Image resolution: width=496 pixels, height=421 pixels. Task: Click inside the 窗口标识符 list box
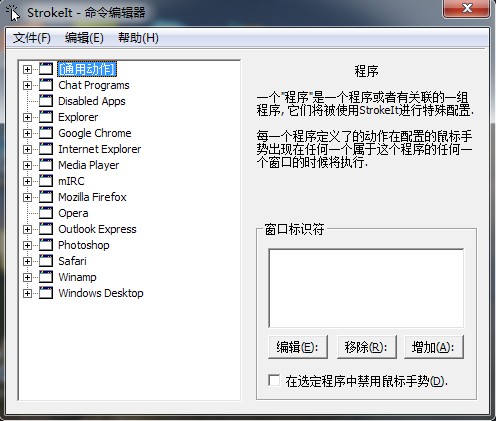(x=366, y=288)
